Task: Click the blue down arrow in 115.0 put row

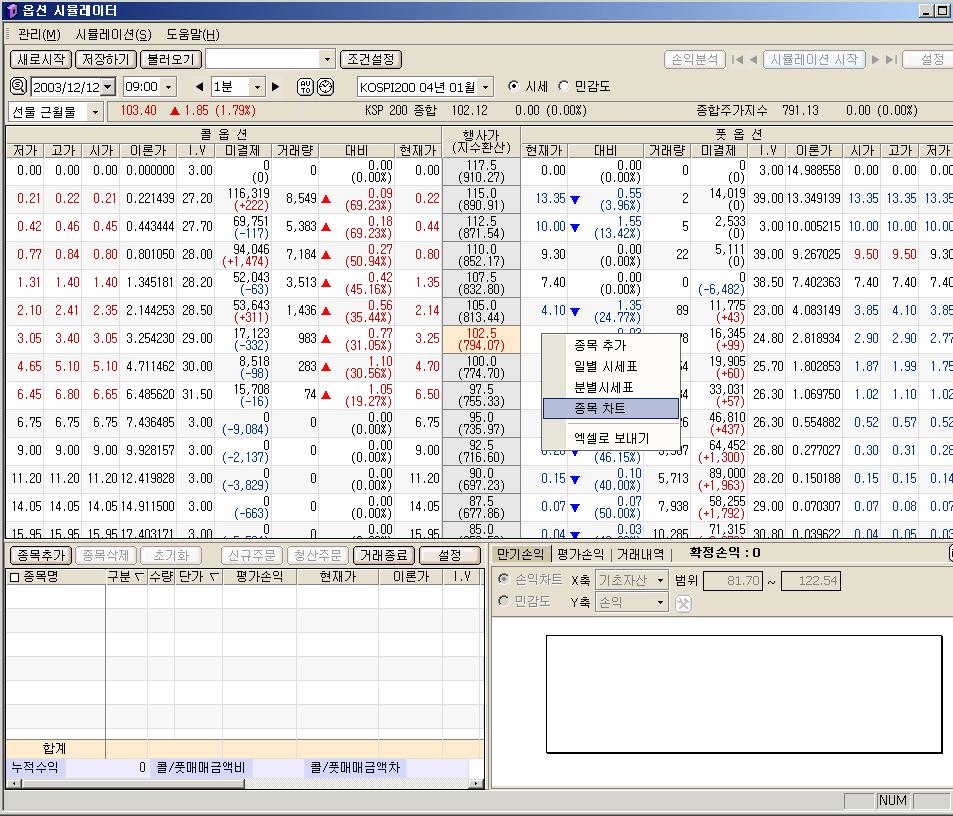Action: coord(574,199)
